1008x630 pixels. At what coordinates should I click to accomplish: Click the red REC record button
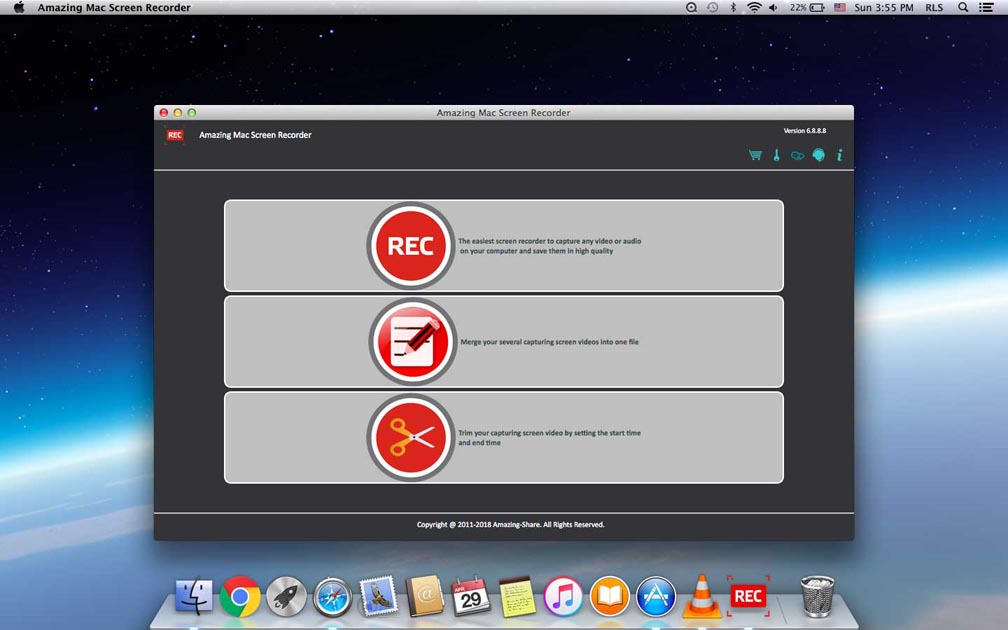[x=410, y=246]
